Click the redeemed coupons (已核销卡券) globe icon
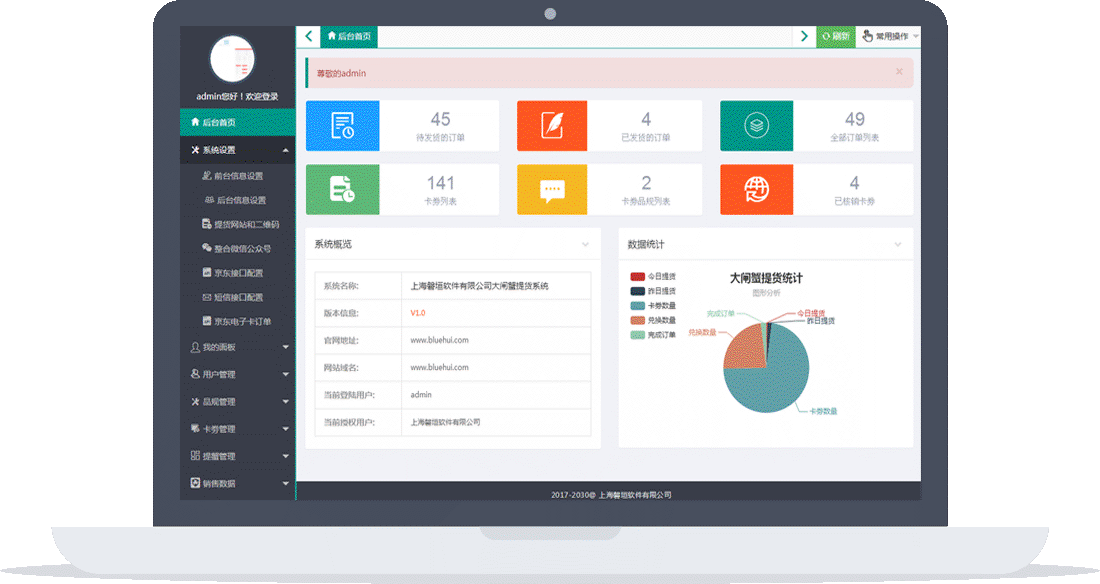 click(758, 189)
